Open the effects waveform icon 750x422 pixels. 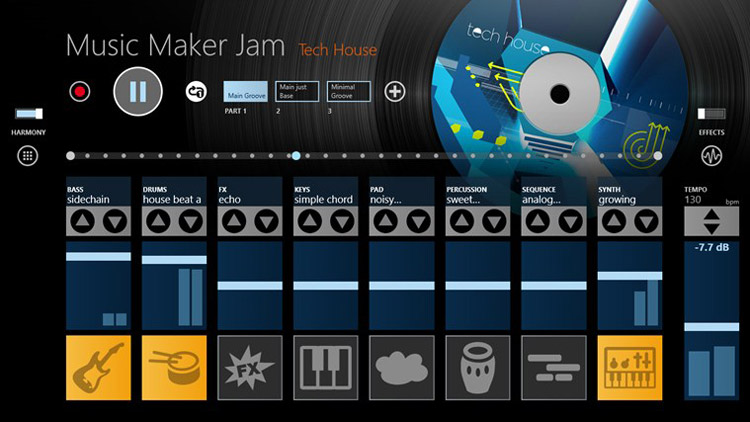point(711,156)
